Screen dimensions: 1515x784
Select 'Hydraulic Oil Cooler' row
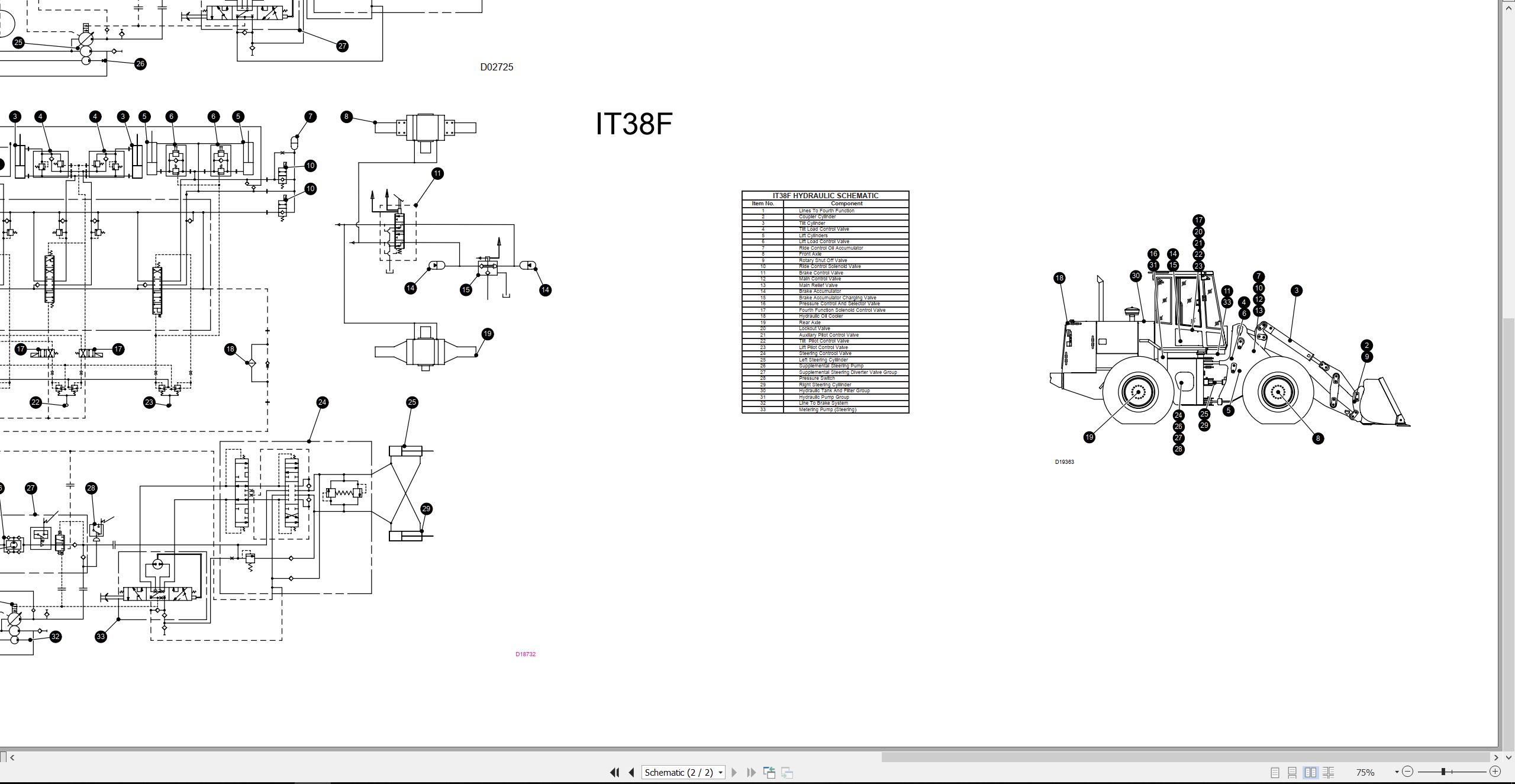pos(826,316)
